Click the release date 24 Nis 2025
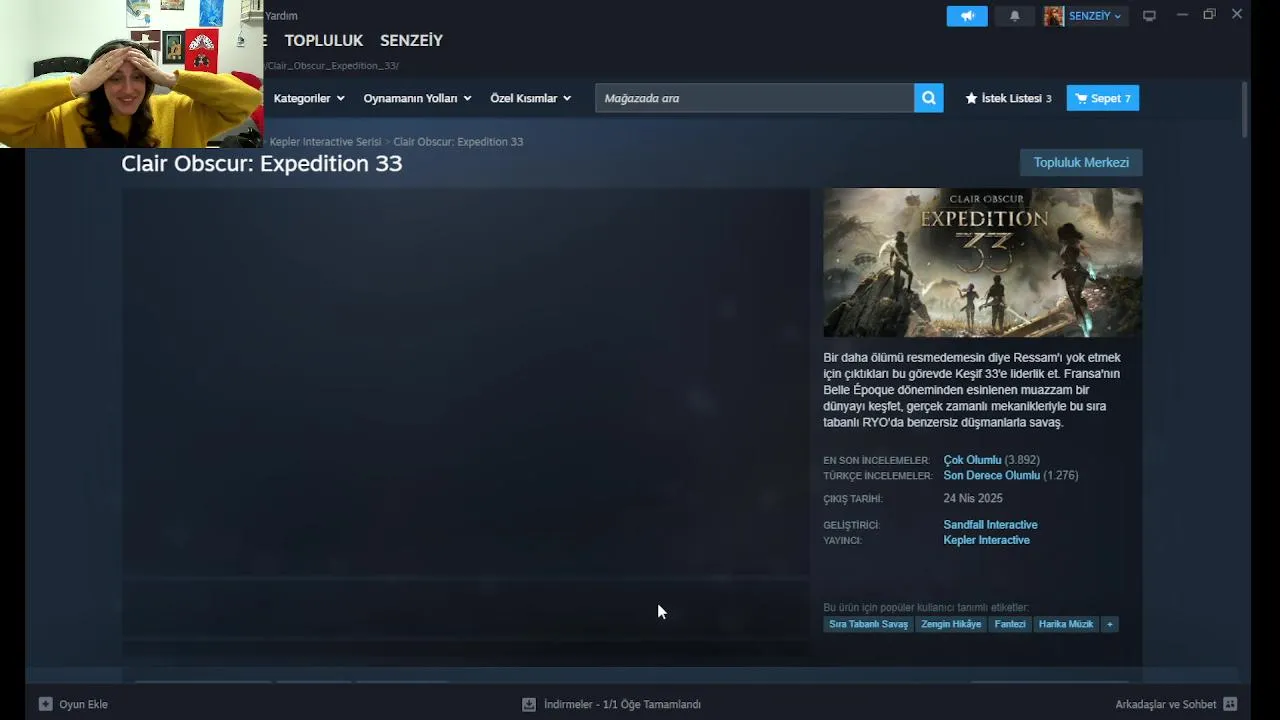Screen dimensions: 1280x720 pos(973,498)
